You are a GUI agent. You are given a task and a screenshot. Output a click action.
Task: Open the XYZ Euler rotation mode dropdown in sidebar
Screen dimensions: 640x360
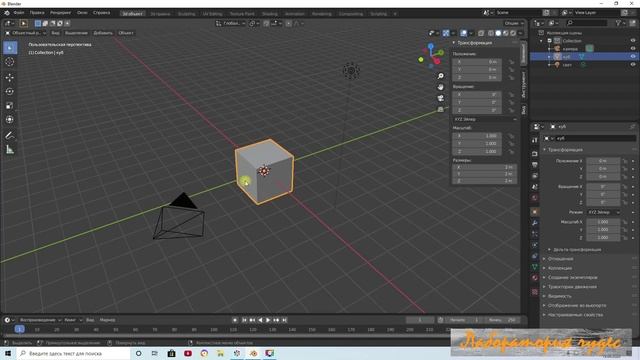[485, 119]
